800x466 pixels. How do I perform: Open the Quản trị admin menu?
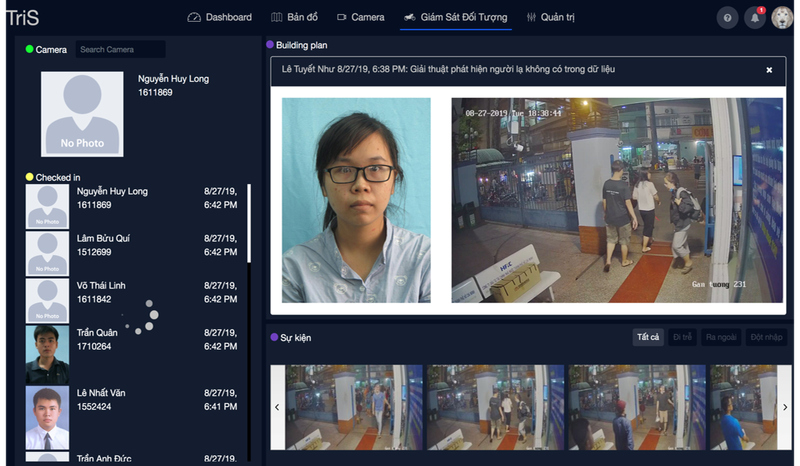pyautogui.click(x=551, y=17)
